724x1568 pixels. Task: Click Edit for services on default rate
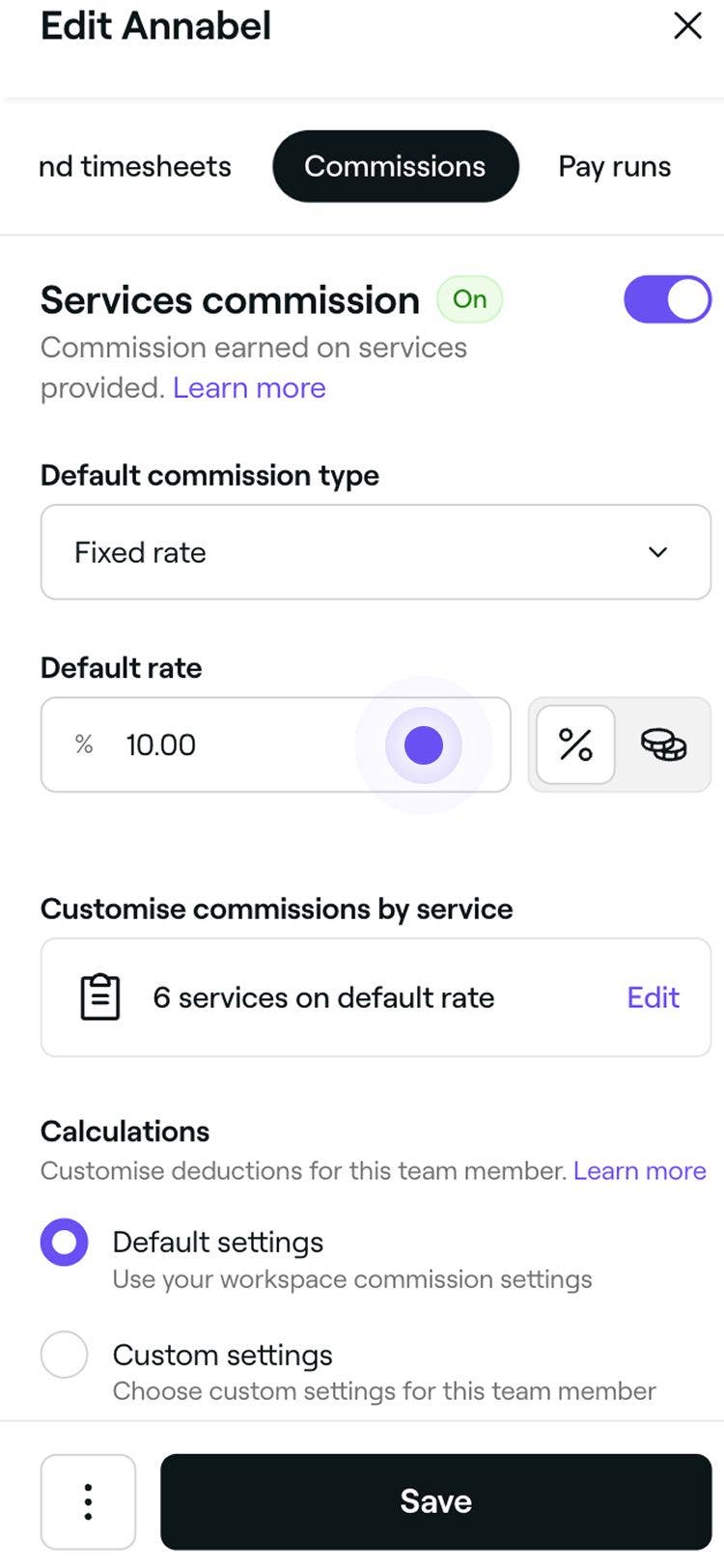click(653, 997)
